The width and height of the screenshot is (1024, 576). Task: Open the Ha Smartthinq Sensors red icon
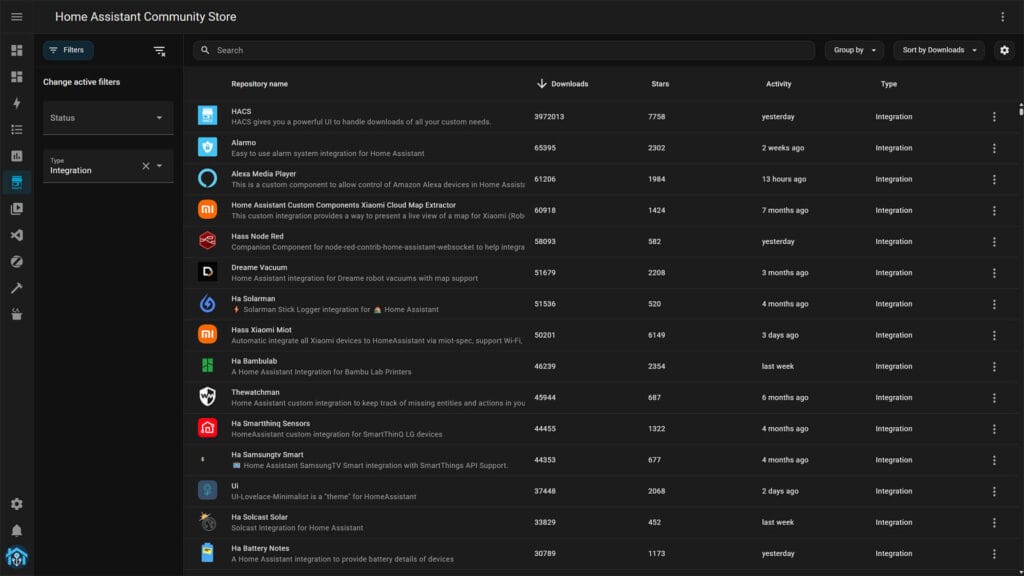click(207, 428)
